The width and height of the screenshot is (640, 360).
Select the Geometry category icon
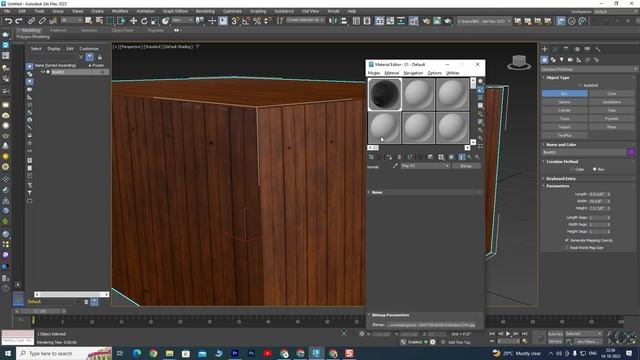[544, 60]
